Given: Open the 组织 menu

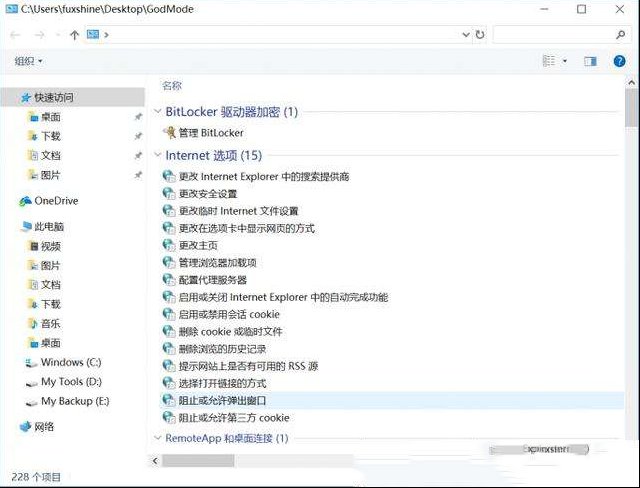Looking at the screenshot, I should (28, 61).
